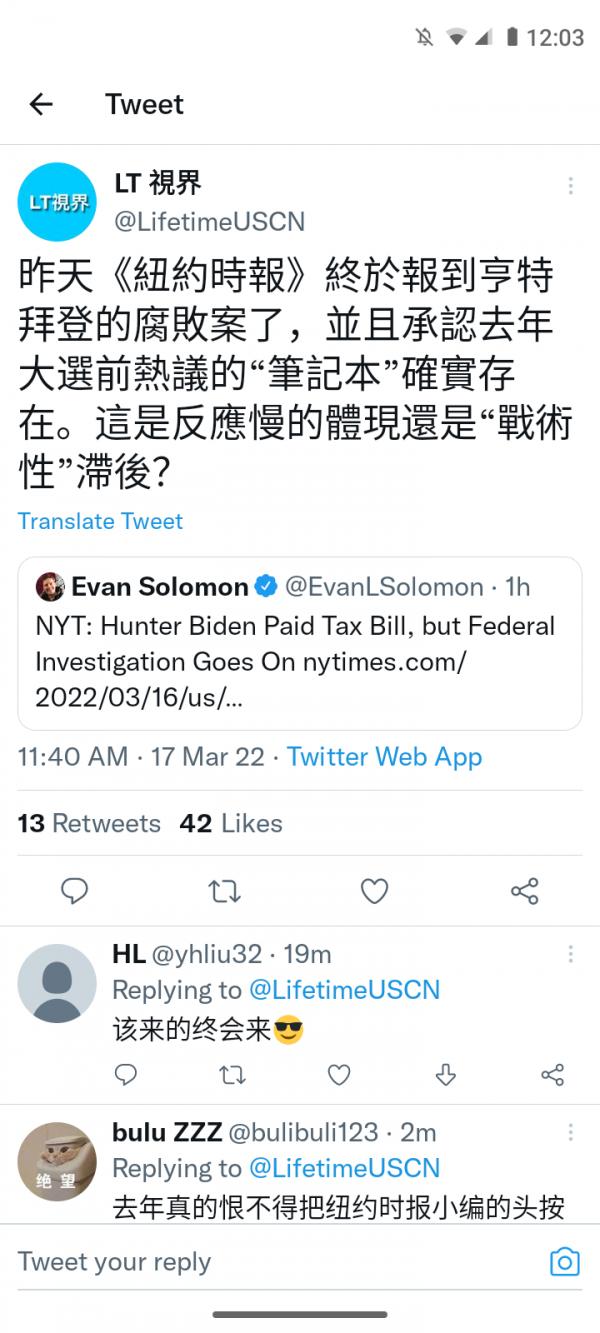Retweet the main LT 視界 tweet

224,890
